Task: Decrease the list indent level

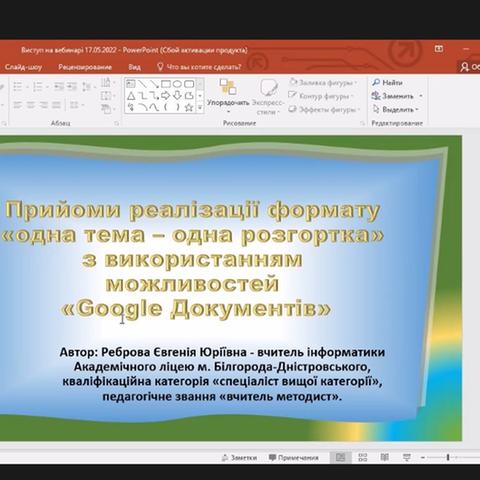Action: (59, 87)
